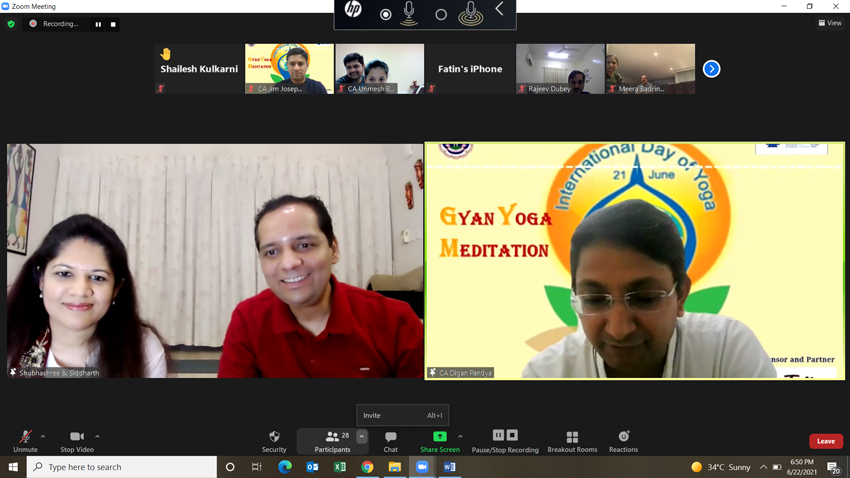Image resolution: width=850 pixels, height=478 pixels.
Task: Open the View layout menu
Action: coord(830,23)
